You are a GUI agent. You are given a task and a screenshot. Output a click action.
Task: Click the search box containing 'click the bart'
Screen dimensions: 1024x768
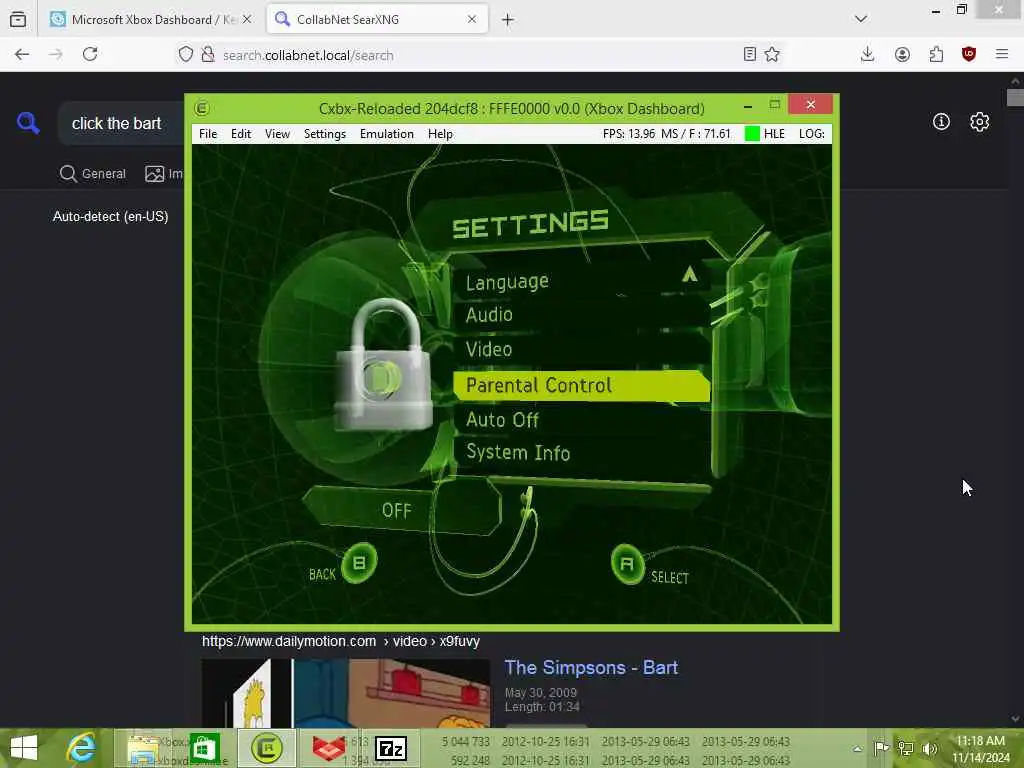click(121, 123)
